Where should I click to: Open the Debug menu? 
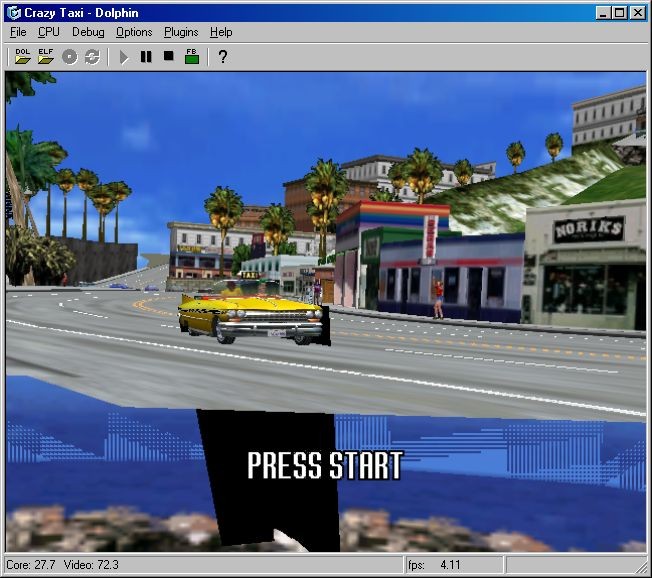tap(88, 32)
